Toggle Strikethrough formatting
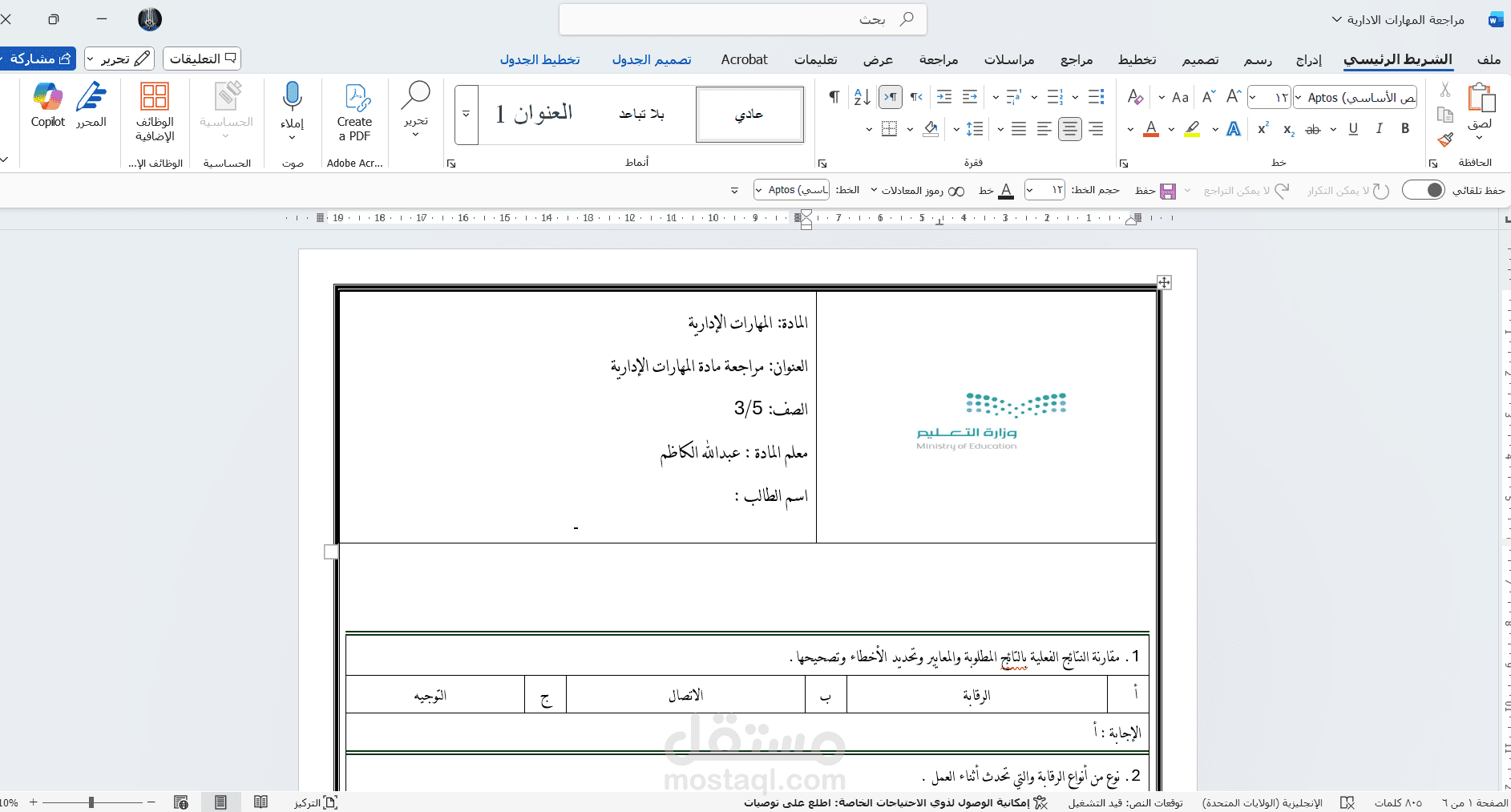Image resolution: width=1511 pixels, height=812 pixels. point(1313,129)
